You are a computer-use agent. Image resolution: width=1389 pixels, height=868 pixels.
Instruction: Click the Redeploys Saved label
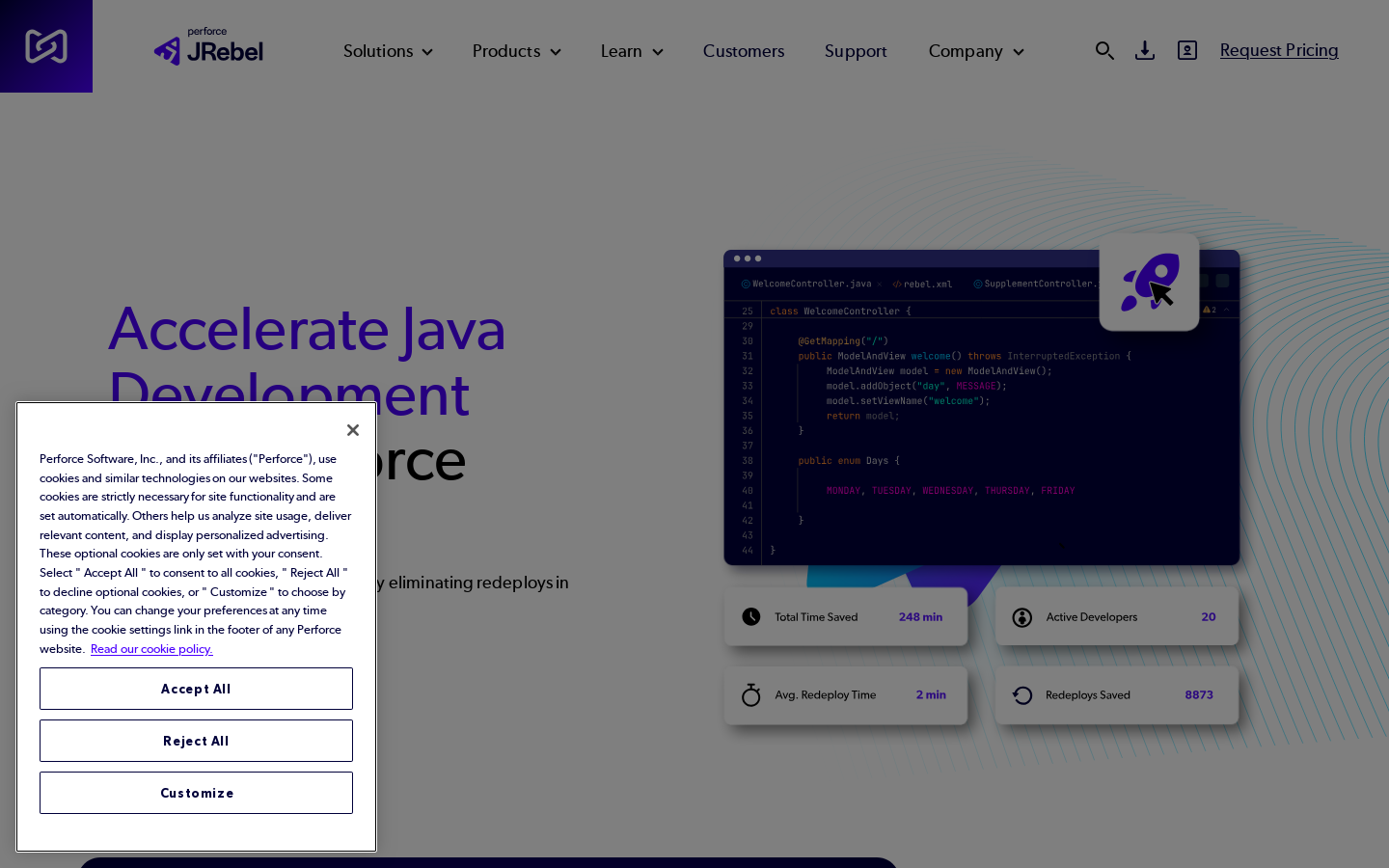1088,695
